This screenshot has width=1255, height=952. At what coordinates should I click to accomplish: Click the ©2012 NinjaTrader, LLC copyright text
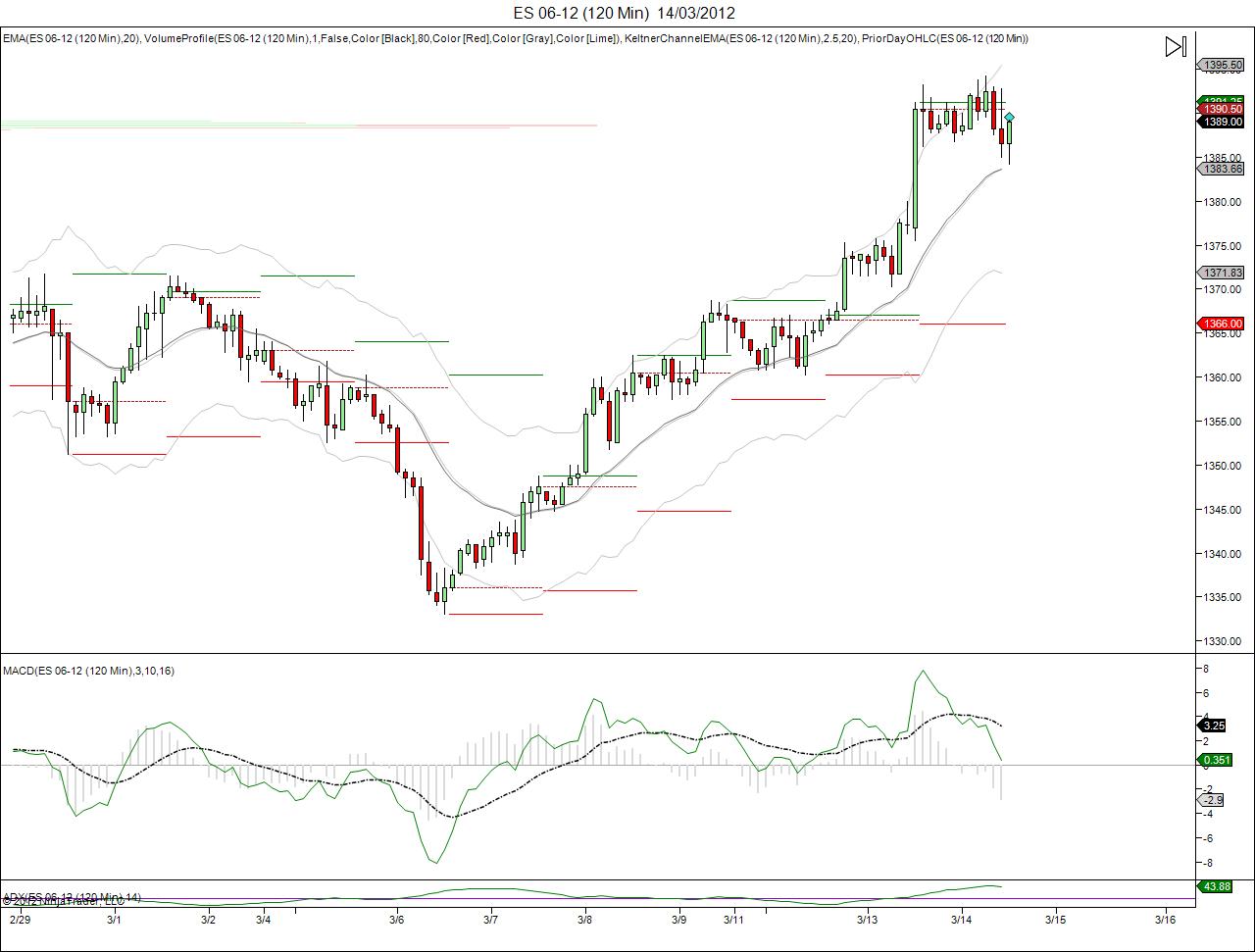[64, 903]
